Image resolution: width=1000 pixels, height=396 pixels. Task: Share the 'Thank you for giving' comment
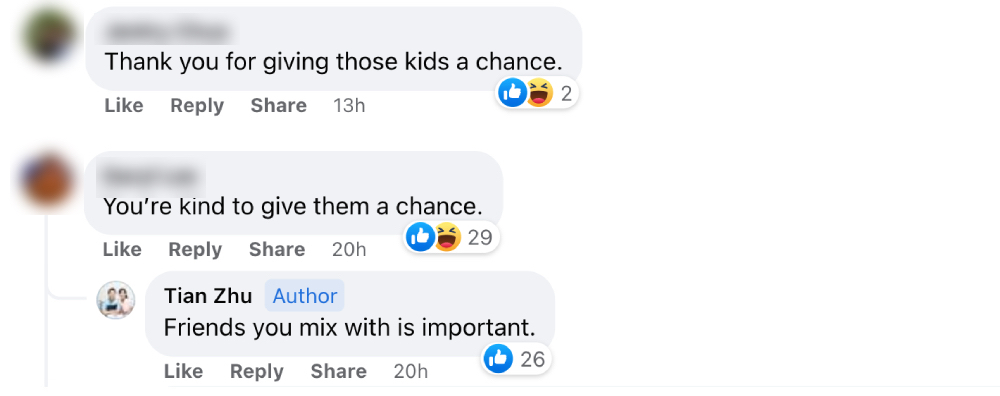click(x=279, y=105)
